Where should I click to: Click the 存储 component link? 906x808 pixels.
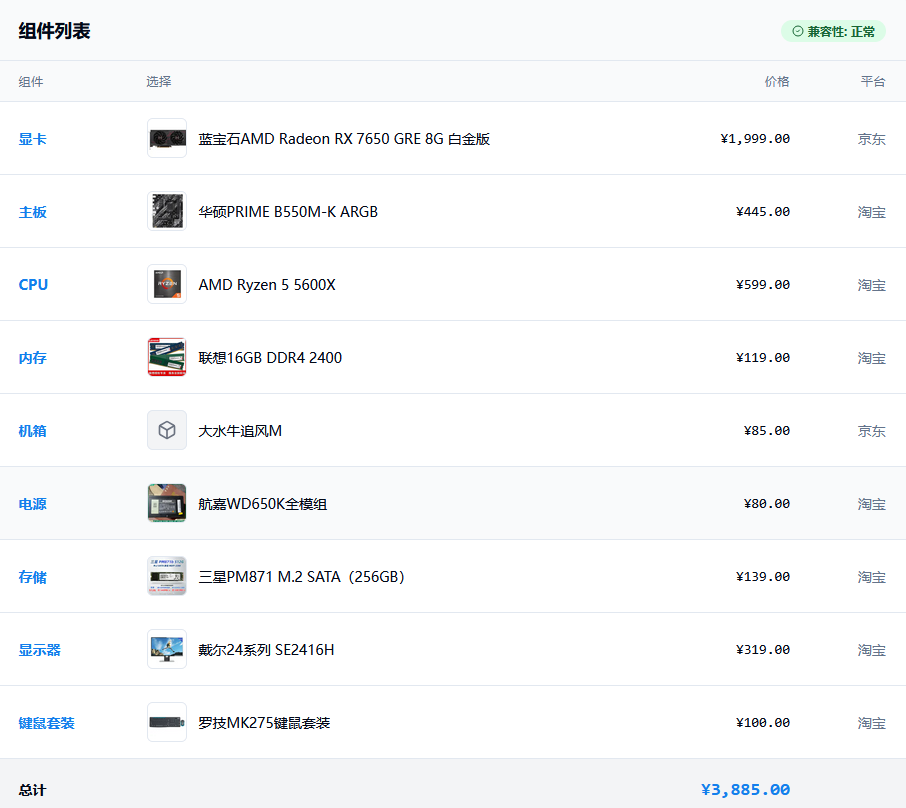click(x=32, y=577)
